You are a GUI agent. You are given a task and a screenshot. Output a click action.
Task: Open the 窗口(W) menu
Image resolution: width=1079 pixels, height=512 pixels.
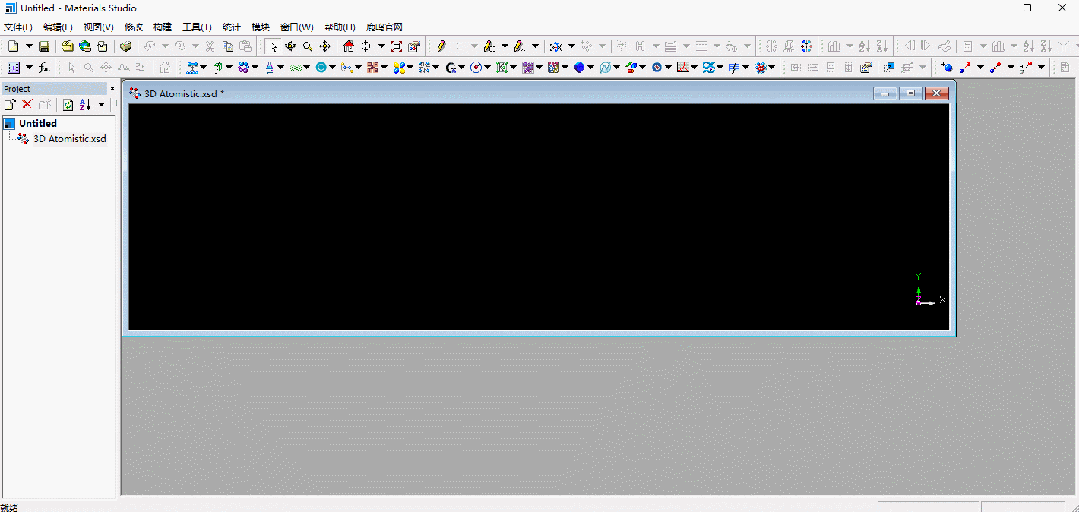[296, 27]
